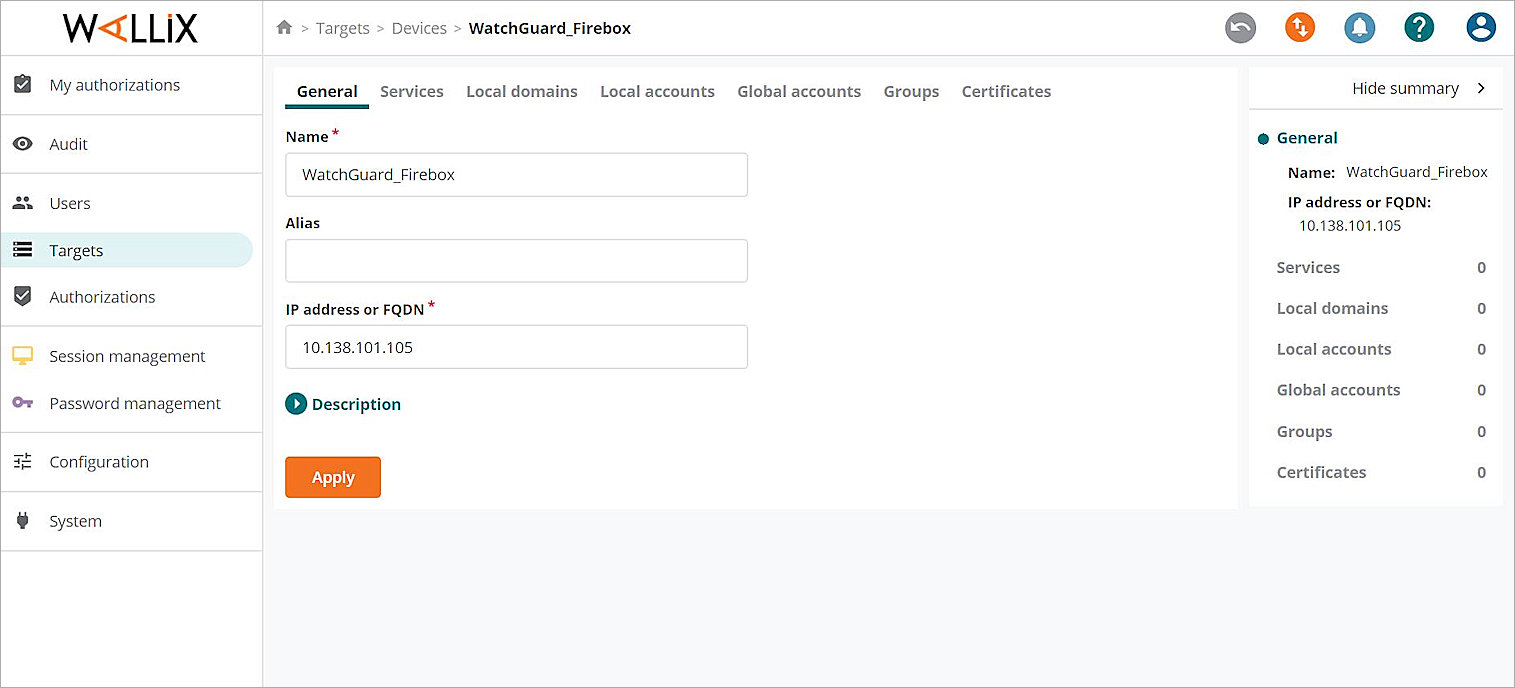Switch to the Services tab
This screenshot has height=688, width=1515.
coord(411,91)
